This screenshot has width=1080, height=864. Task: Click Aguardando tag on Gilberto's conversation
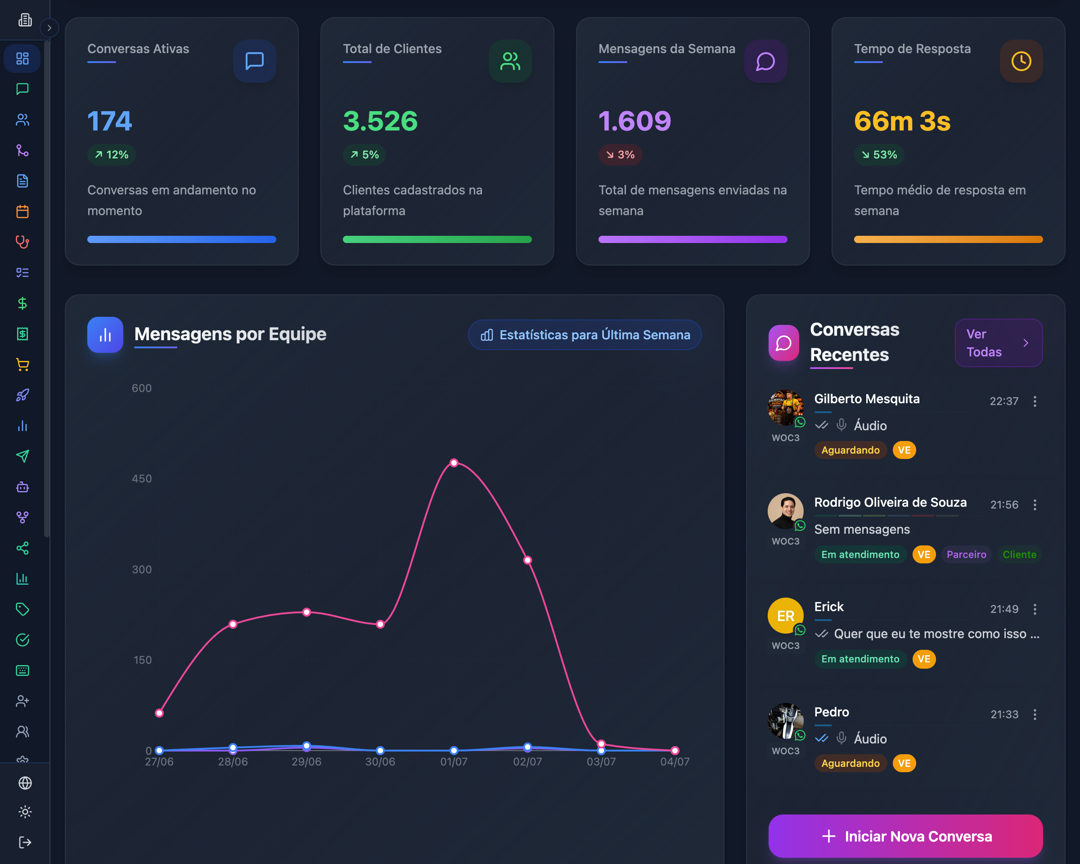point(850,450)
